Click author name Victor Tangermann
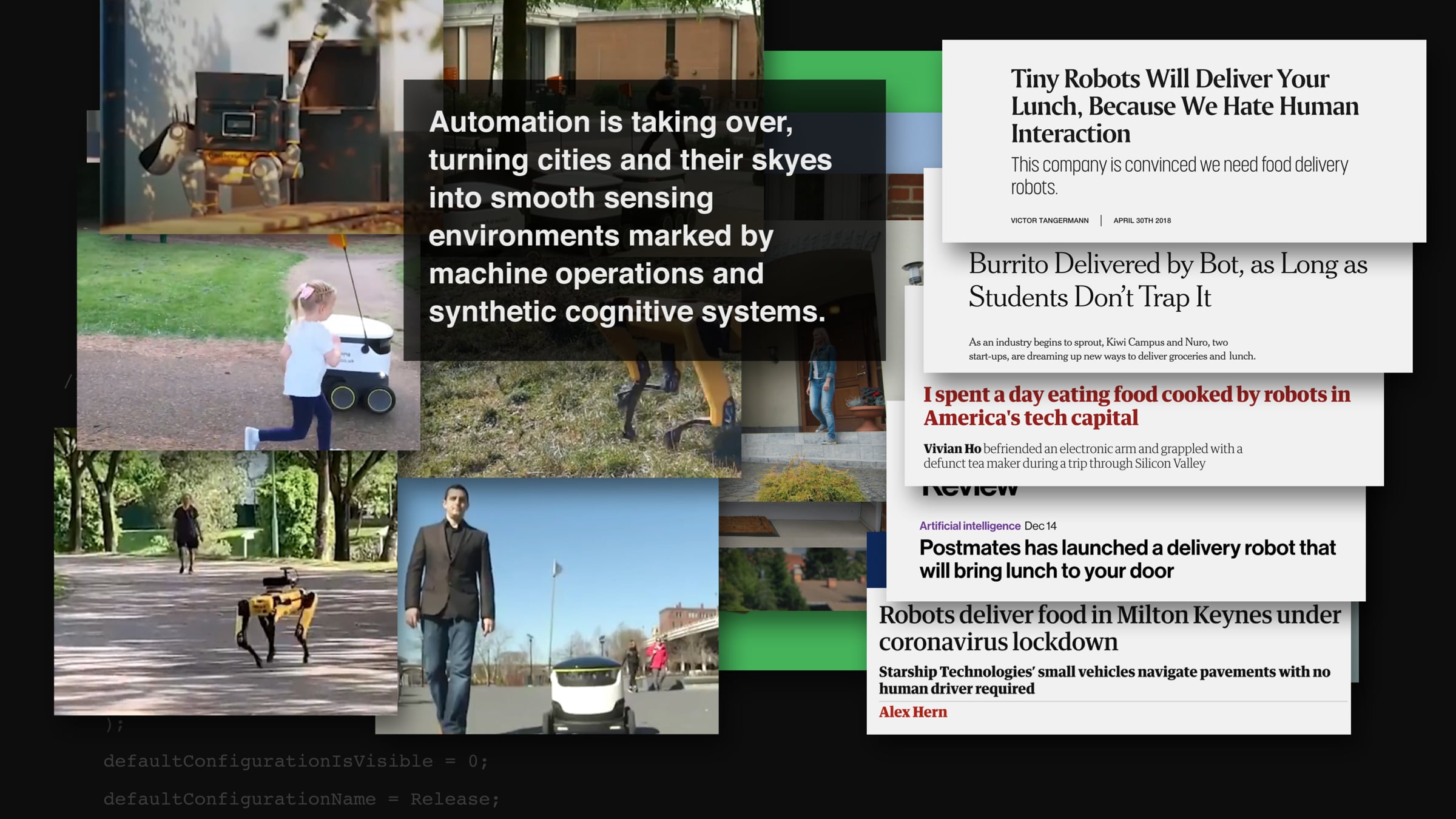This screenshot has width=1456, height=819. coord(1049,221)
